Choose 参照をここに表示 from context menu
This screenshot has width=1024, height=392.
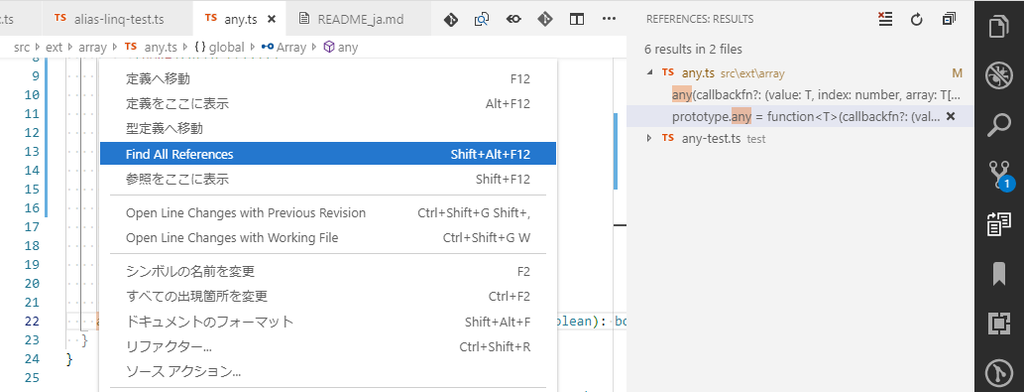(x=328, y=179)
